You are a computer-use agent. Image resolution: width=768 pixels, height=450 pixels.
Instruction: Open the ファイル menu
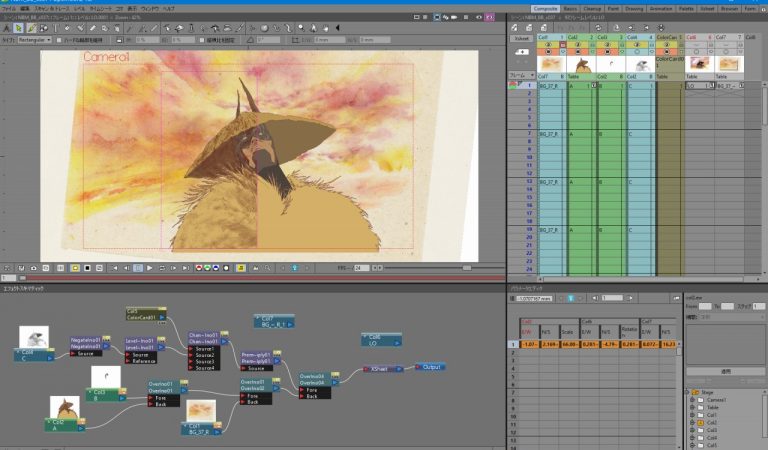[9, 9]
